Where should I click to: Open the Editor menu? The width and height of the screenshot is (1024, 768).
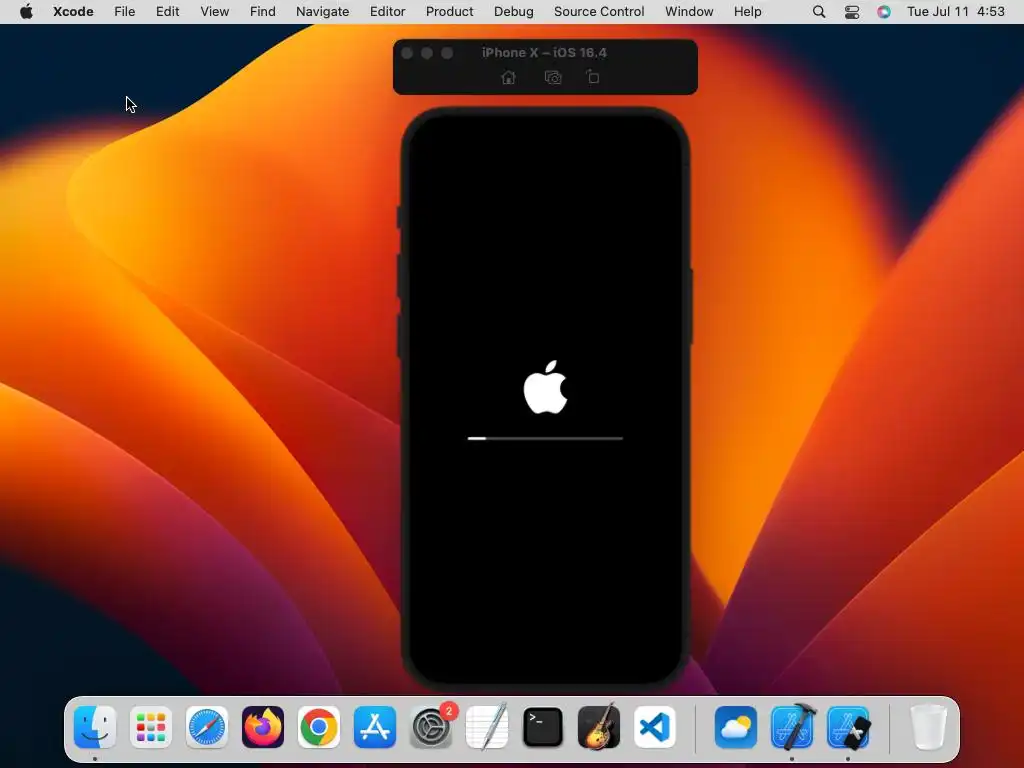387,11
